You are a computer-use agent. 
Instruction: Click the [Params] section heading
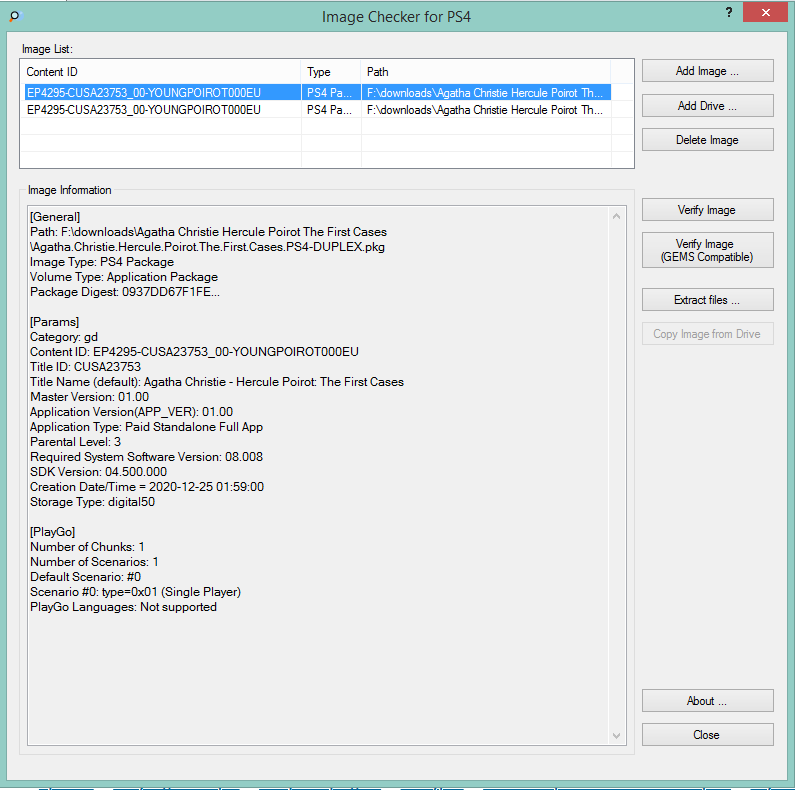(x=55, y=322)
